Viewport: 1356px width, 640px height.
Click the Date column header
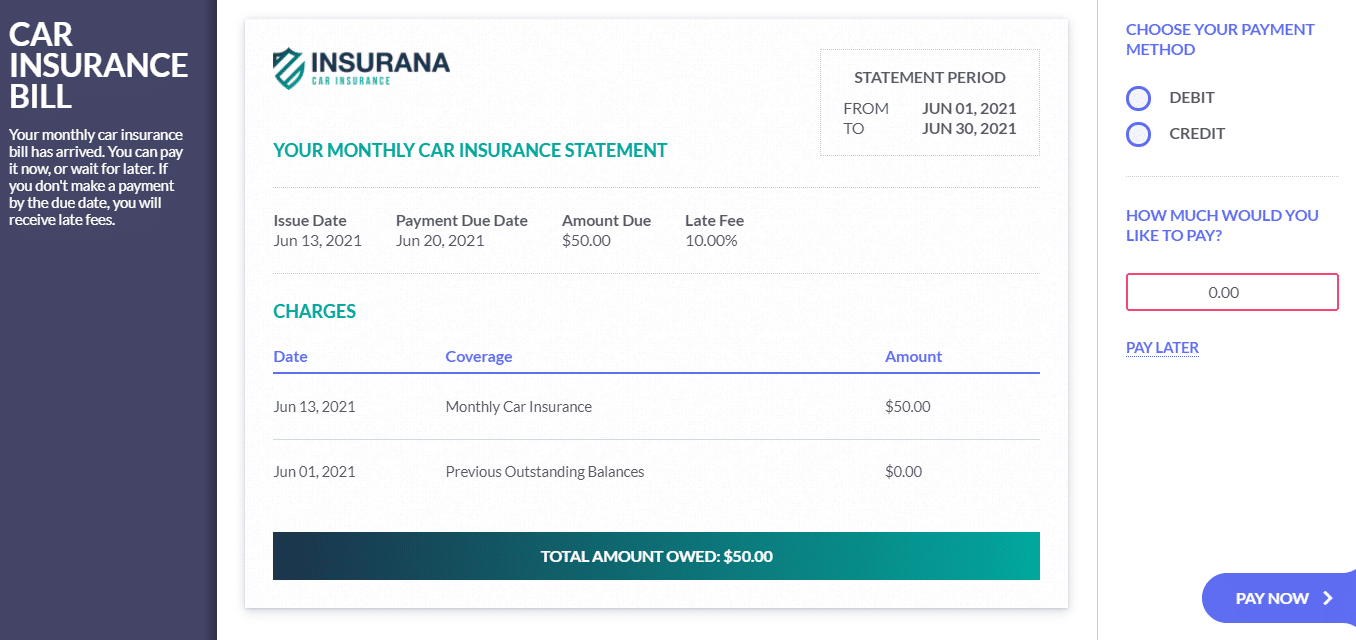290,357
